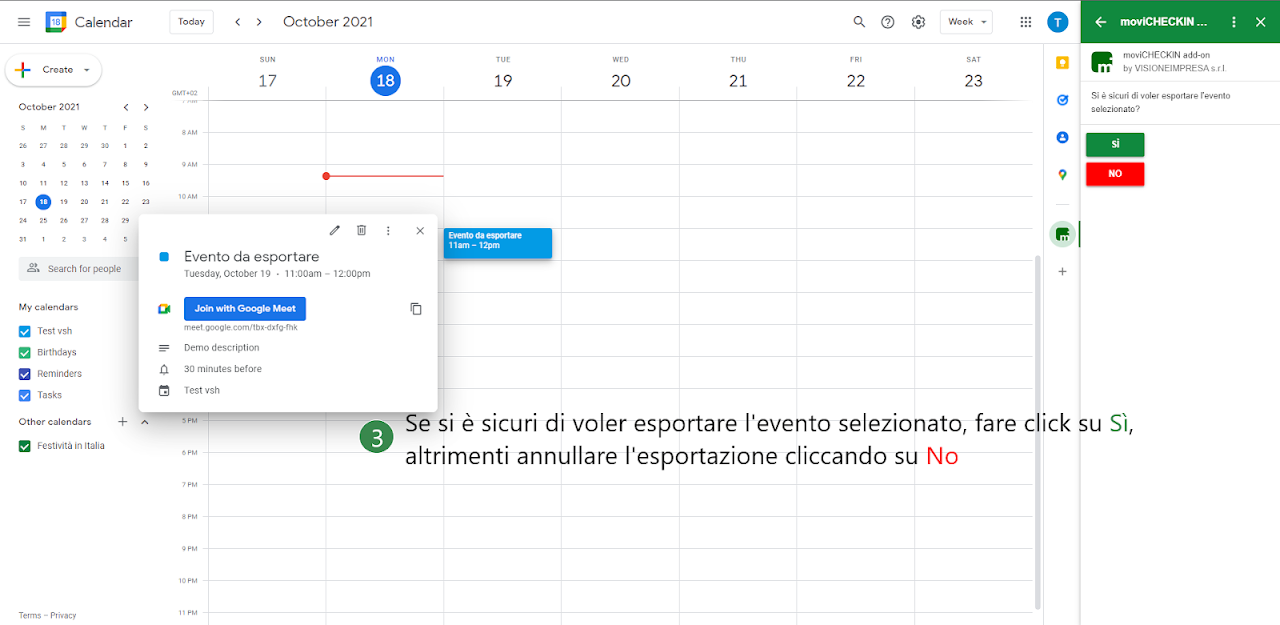Open Google Tasks in side panel
1280x625 pixels.
pos(1062,100)
